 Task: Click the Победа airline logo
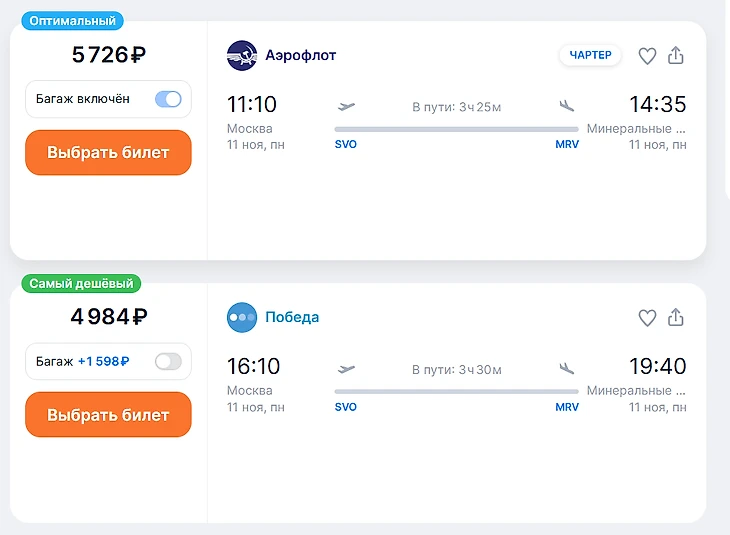(x=242, y=317)
